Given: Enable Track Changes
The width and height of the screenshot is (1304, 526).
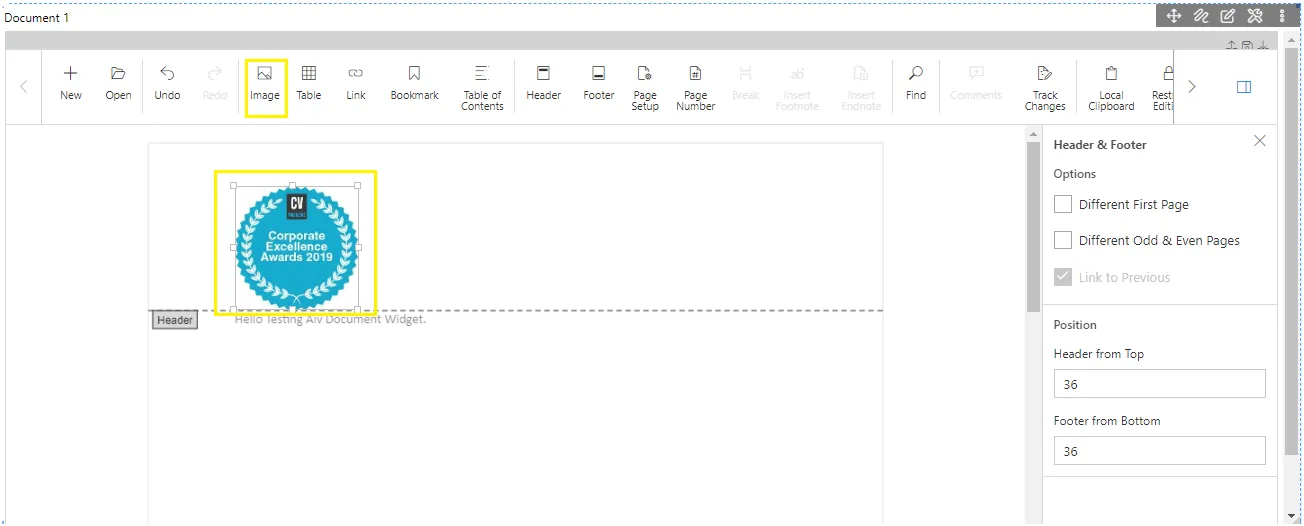Looking at the screenshot, I should tap(1045, 88).
